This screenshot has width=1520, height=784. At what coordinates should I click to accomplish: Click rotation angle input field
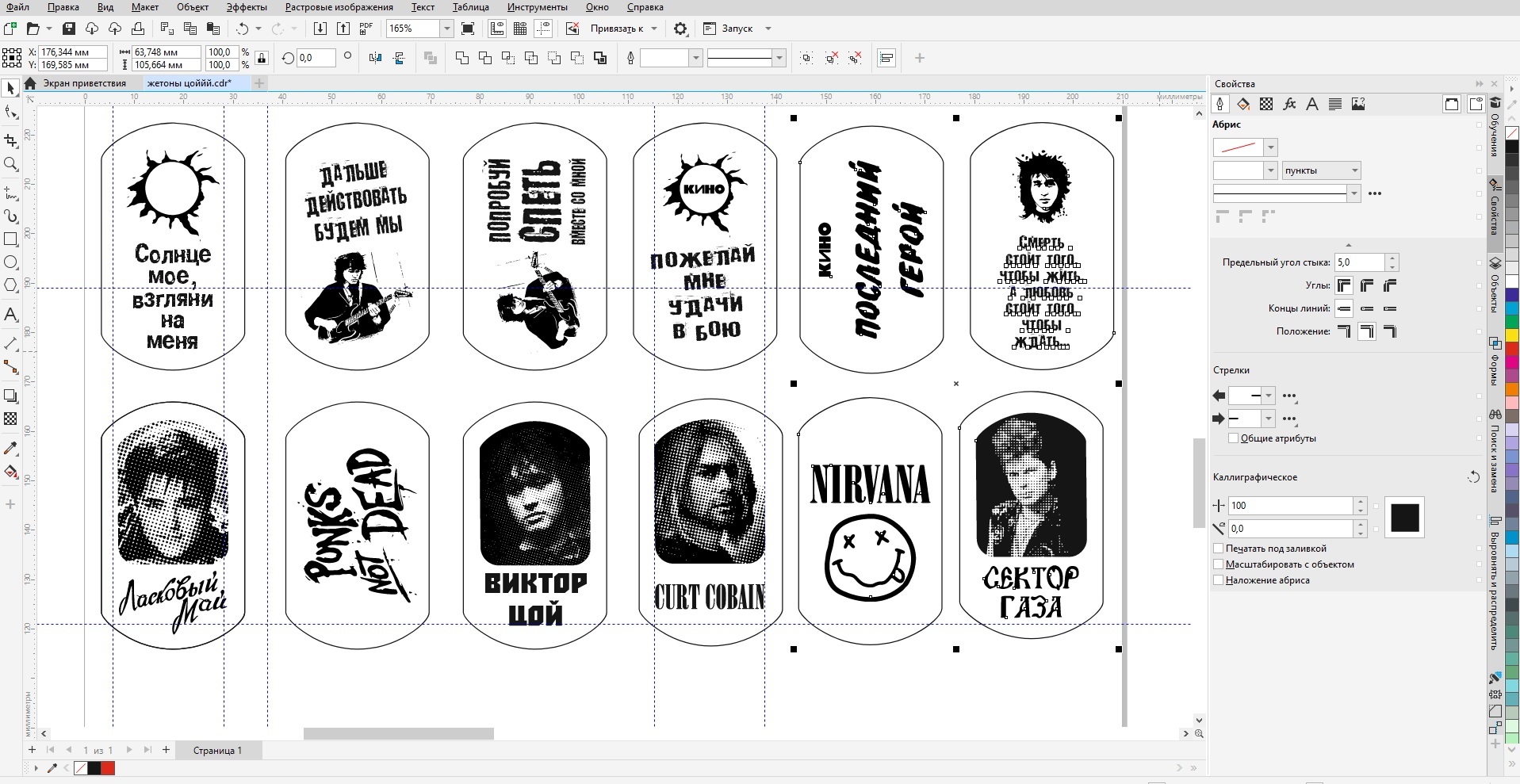316,58
